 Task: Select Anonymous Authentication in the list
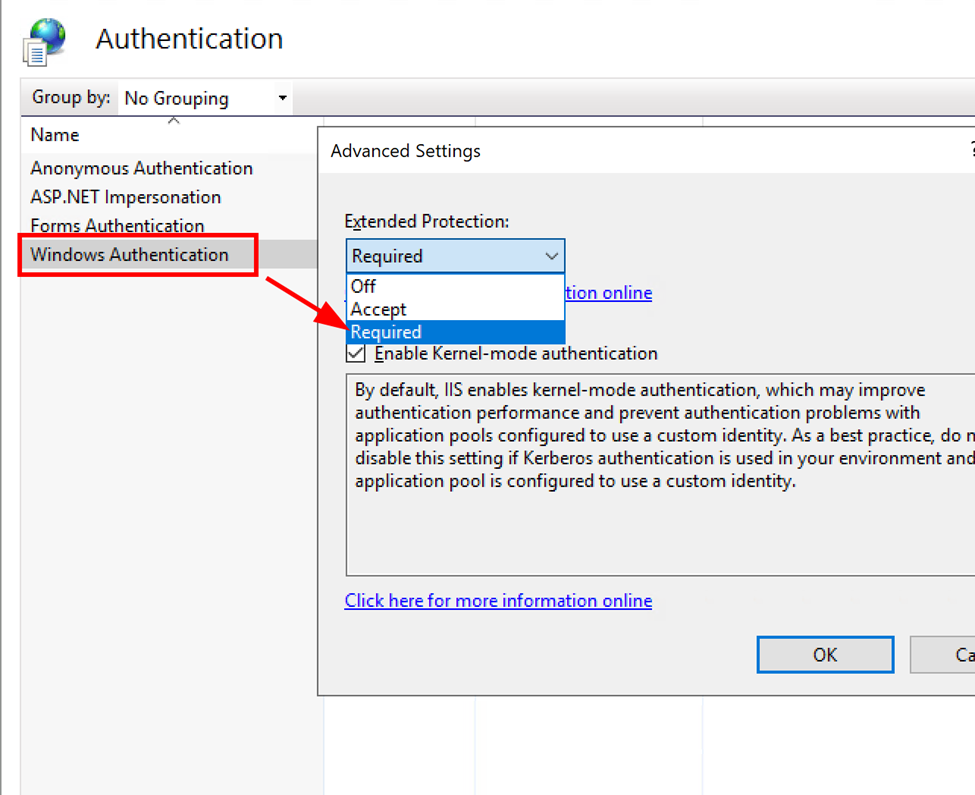(x=141, y=168)
